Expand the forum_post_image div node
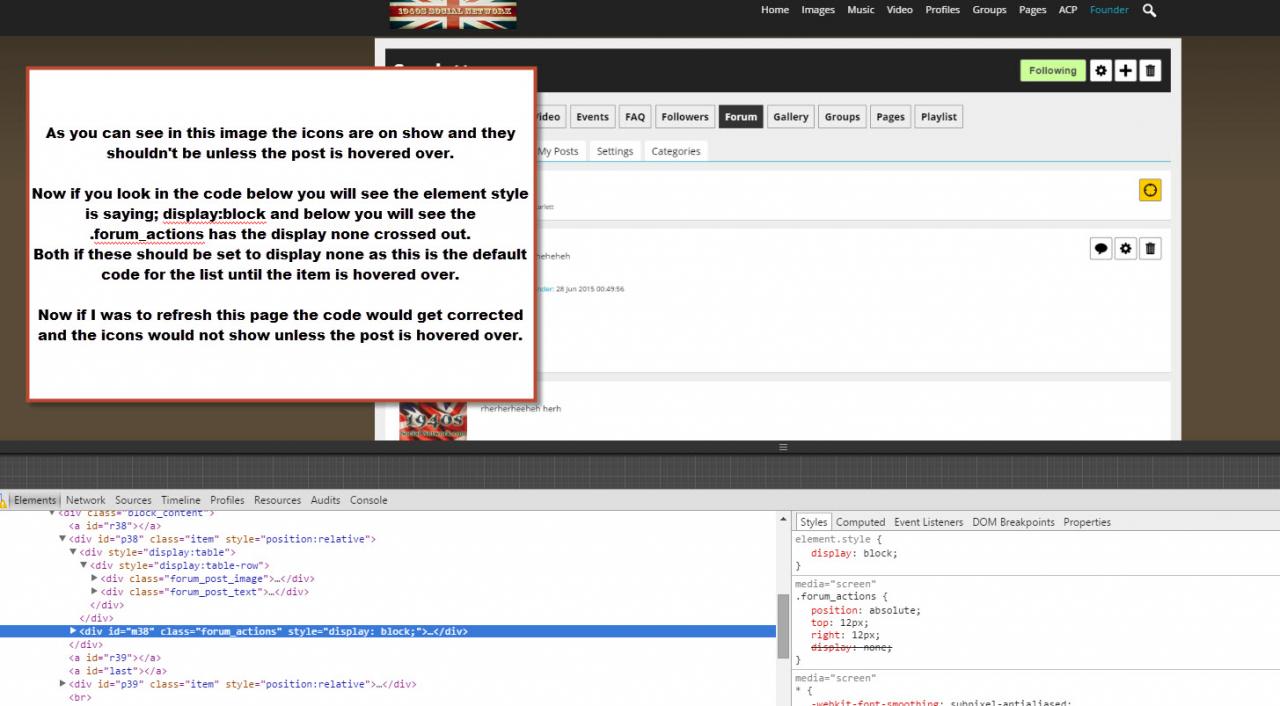The width and height of the screenshot is (1280, 706). pos(94,579)
